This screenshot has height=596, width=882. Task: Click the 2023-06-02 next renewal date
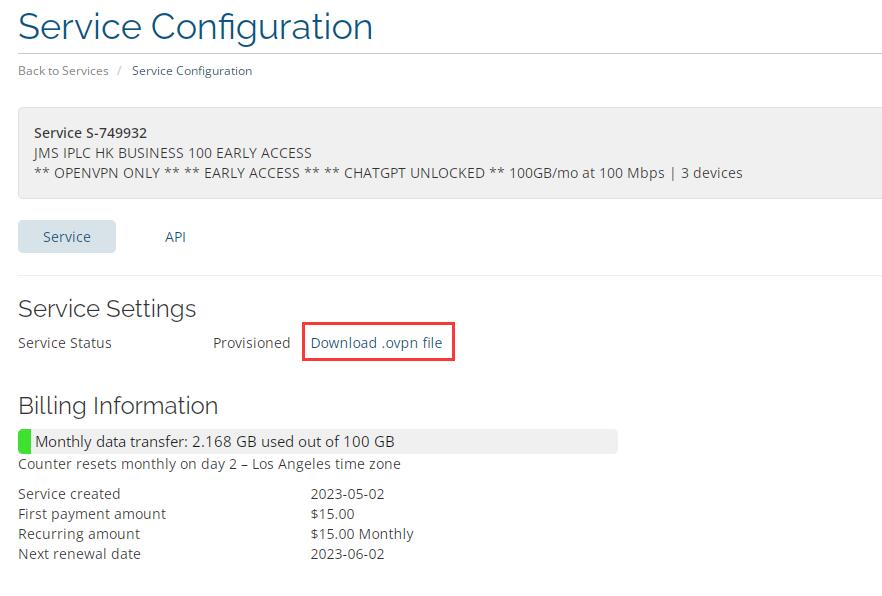[x=347, y=554]
